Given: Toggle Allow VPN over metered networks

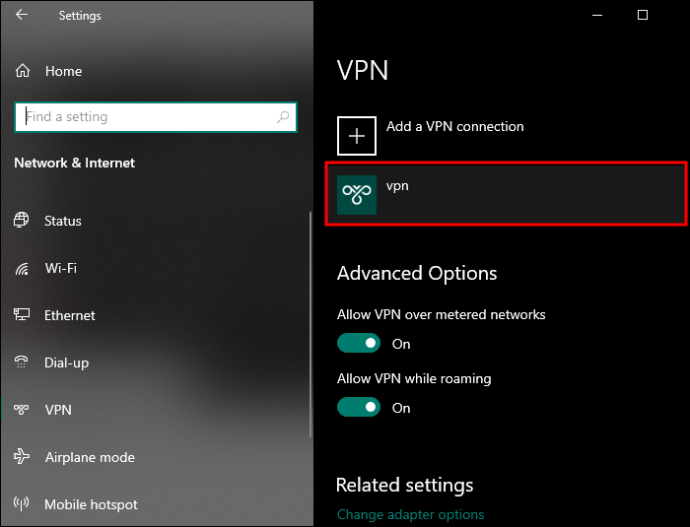Looking at the screenshot, I should [359, 343].
